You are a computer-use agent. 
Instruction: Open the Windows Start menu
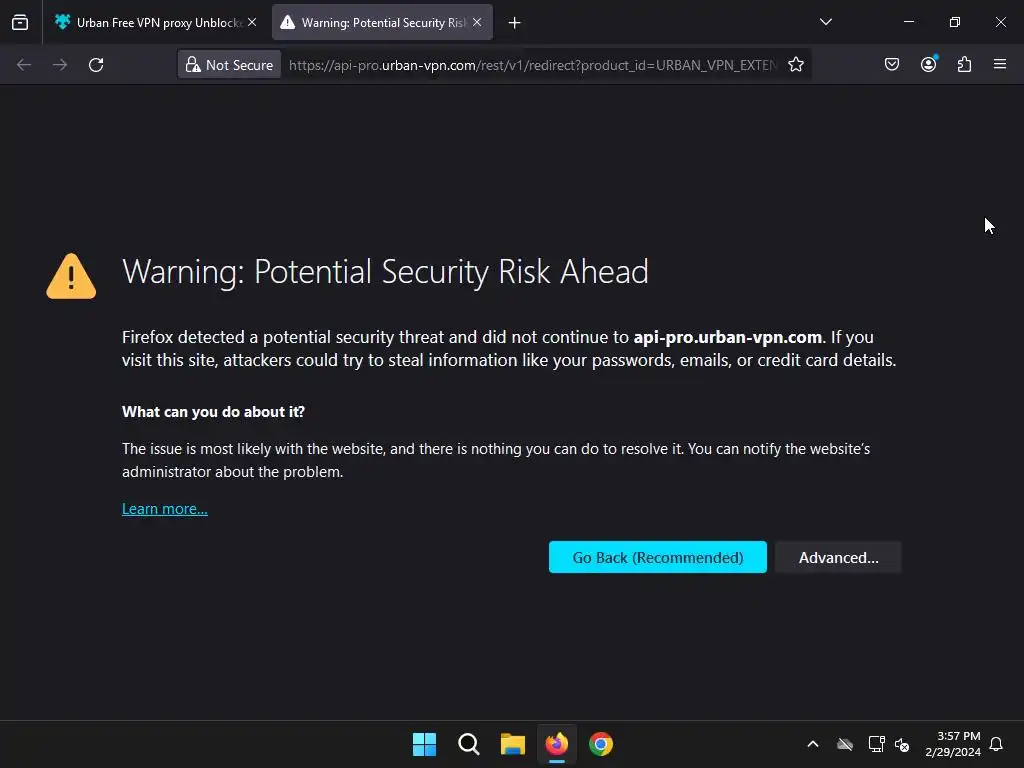coord(424,744)
